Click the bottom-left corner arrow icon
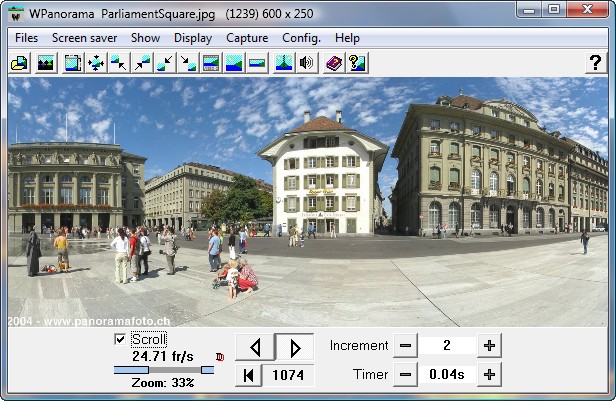 click(165, 63)
